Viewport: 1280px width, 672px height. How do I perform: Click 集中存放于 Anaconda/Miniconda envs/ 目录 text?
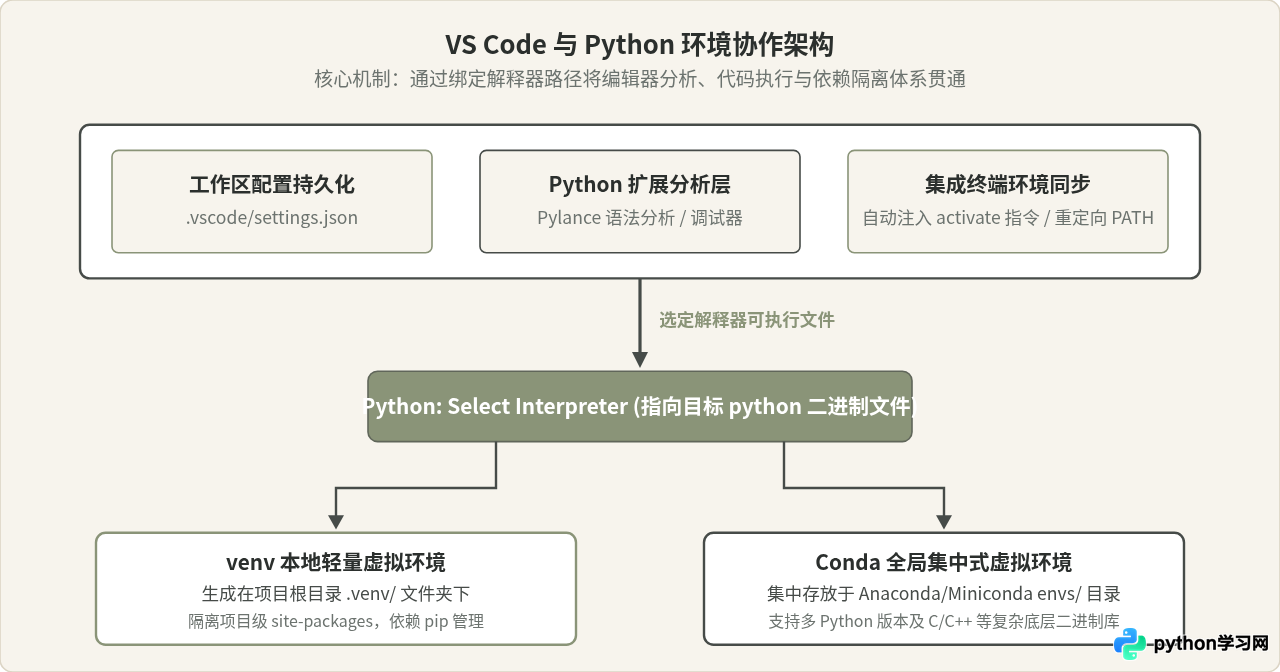(x=944, y=593)
